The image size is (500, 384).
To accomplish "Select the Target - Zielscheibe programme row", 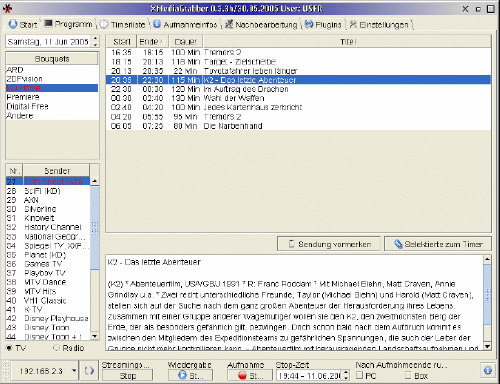I will coord(298,62).
